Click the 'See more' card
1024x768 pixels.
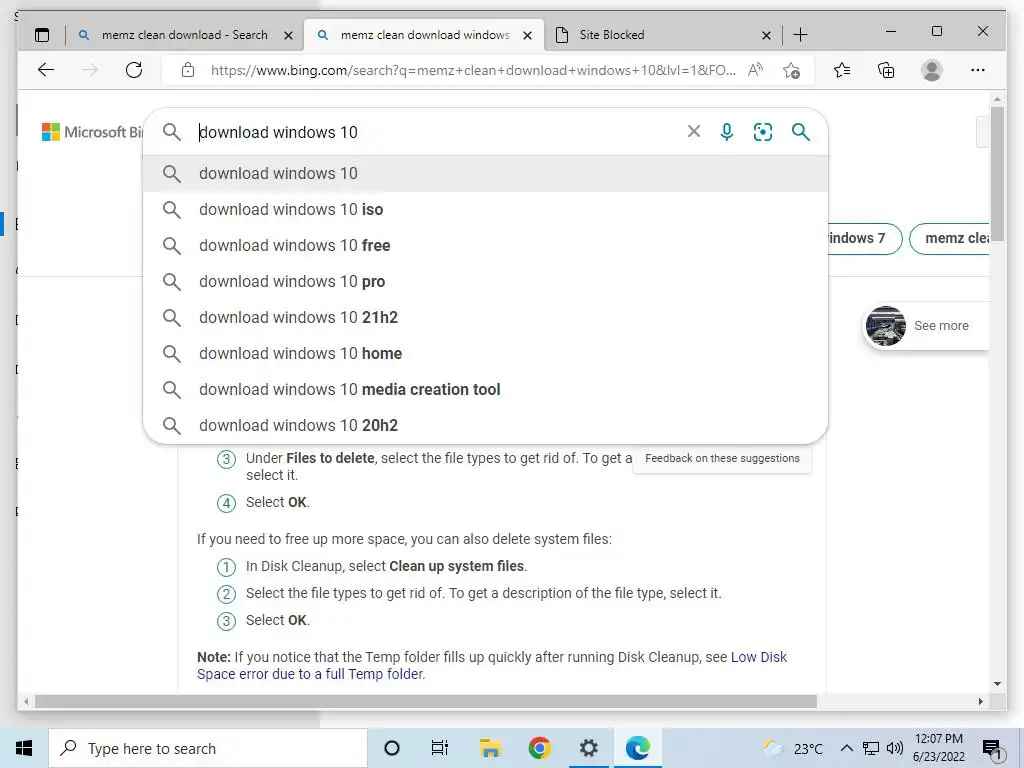(x=926, y=325)
